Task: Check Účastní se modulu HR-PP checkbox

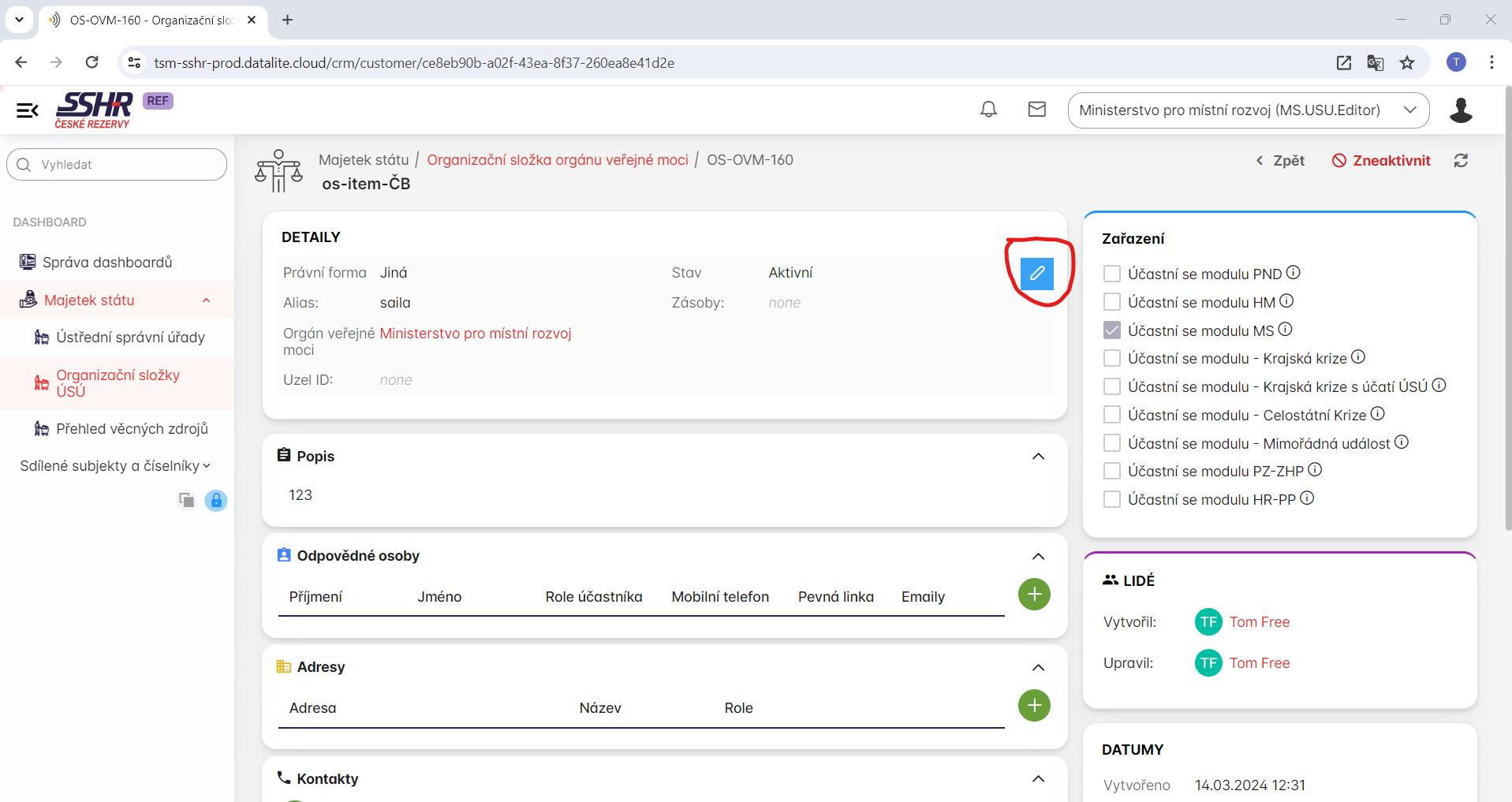Action: [1112, 499]
